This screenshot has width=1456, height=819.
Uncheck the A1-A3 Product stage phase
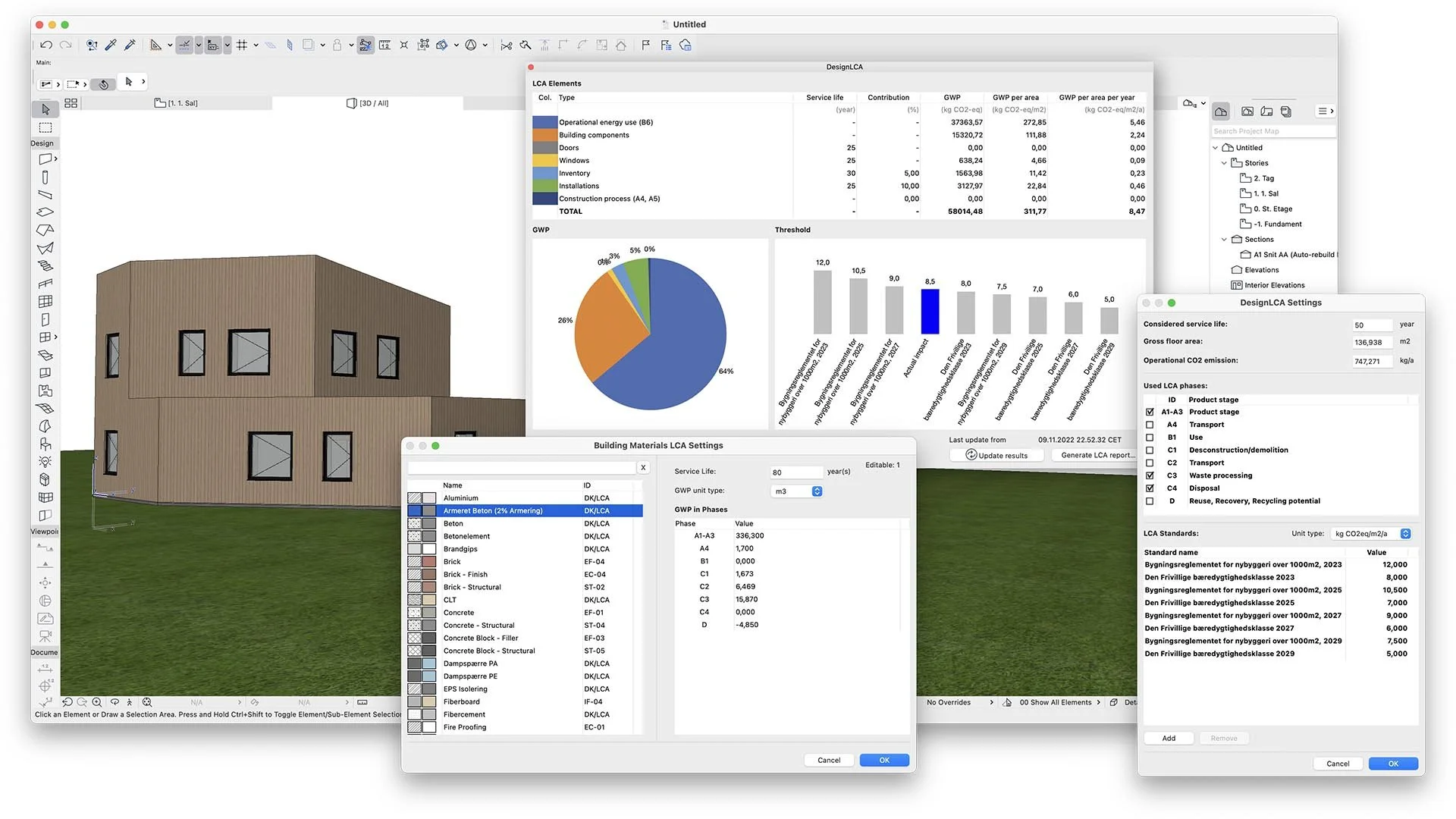1150,412
